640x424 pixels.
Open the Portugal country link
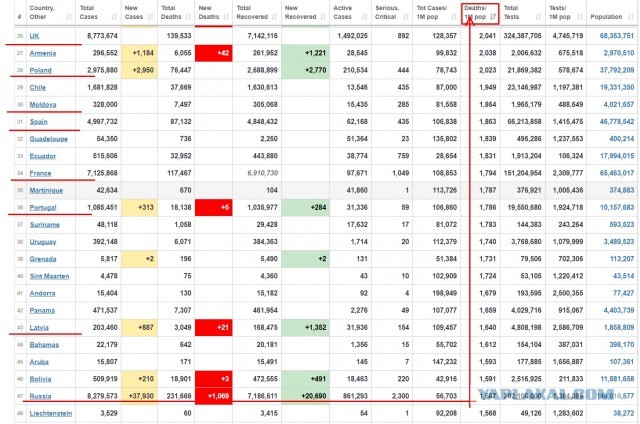tap(43, 207)
